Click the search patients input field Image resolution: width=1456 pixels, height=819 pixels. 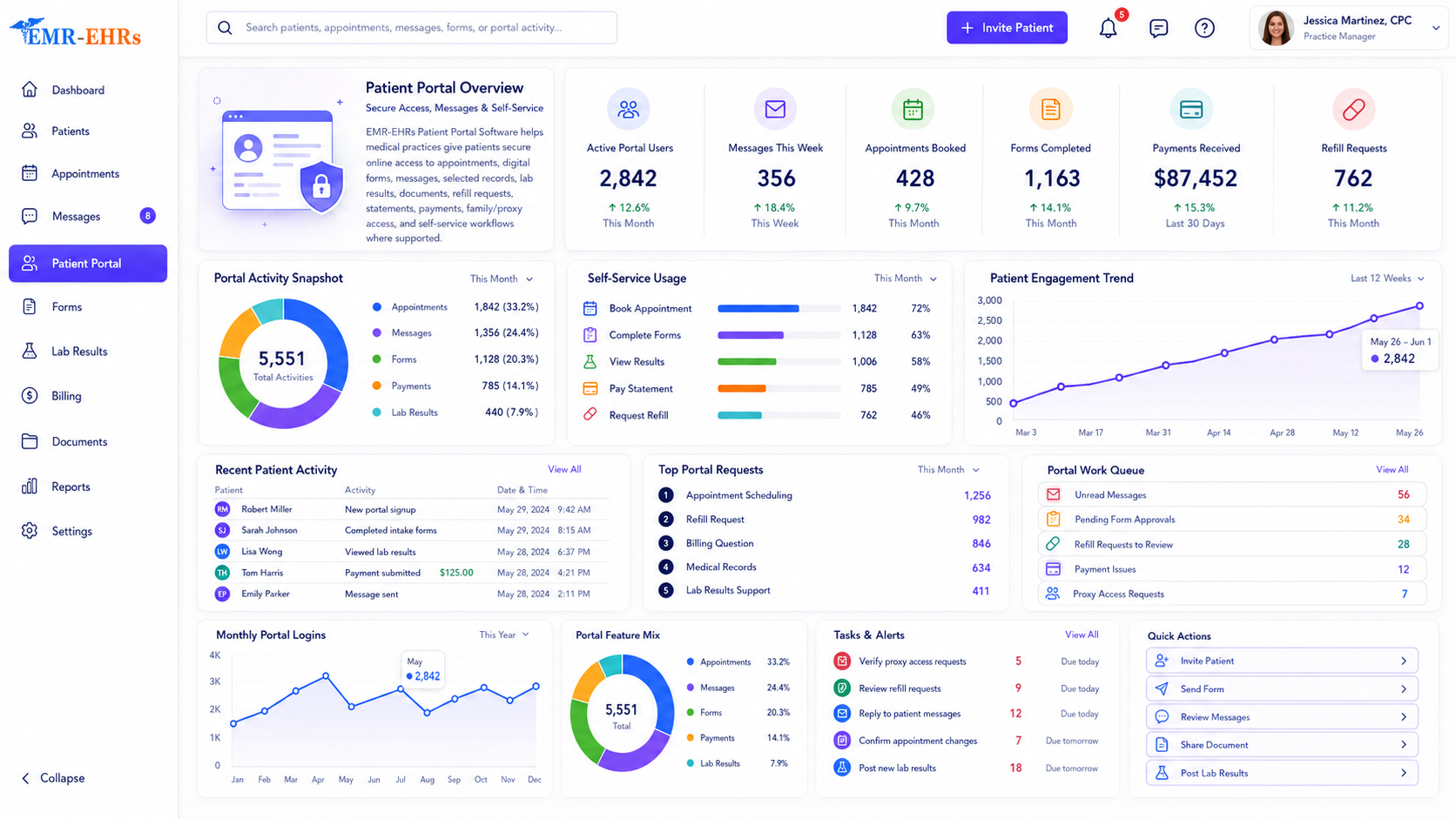coord(411,28)
